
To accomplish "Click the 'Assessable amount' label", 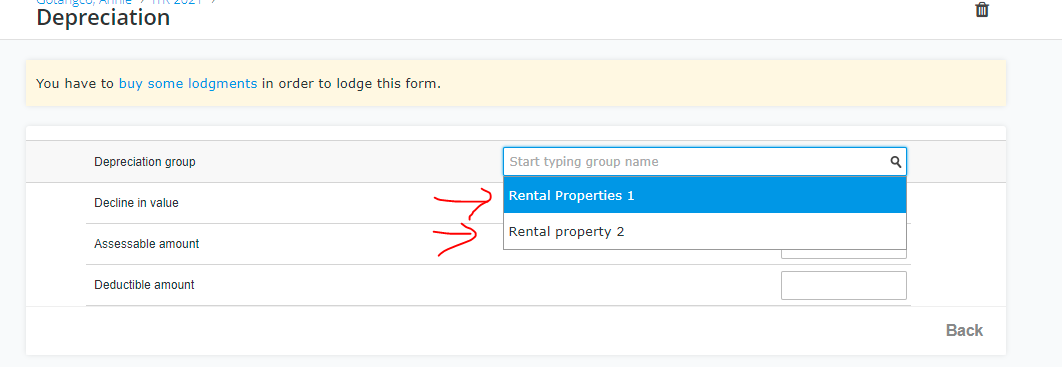I will 146,244.
